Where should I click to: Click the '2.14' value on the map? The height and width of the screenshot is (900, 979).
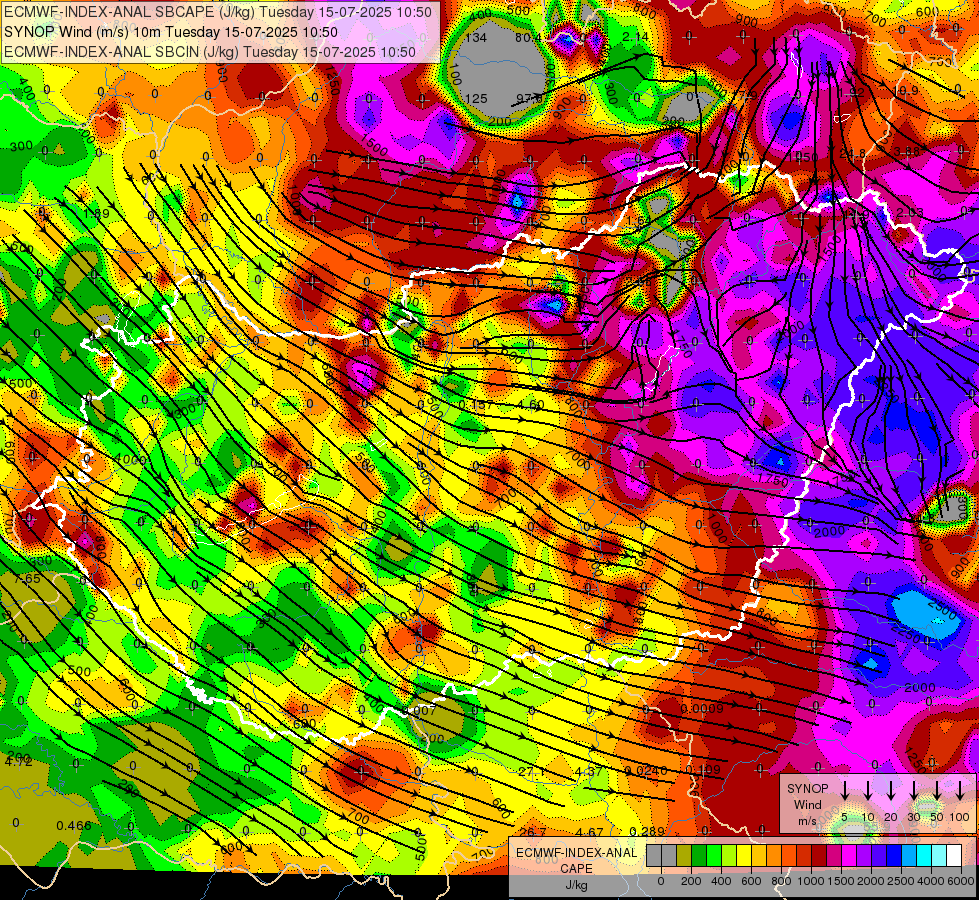[636, 37]
